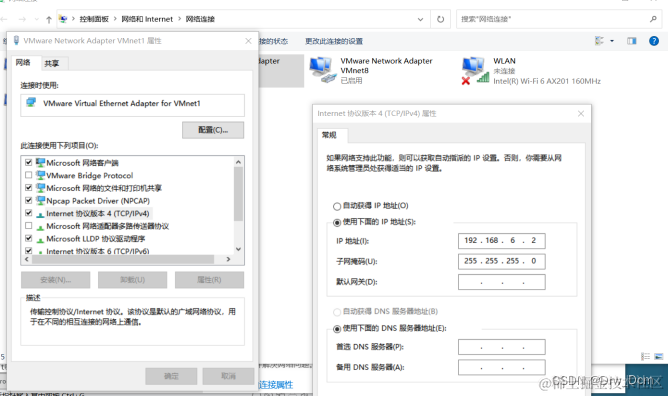This screenshot has height=396, width=669.
Task: Click the VMware Bridge Protocol item icon
Action: [x=41, y=175]
